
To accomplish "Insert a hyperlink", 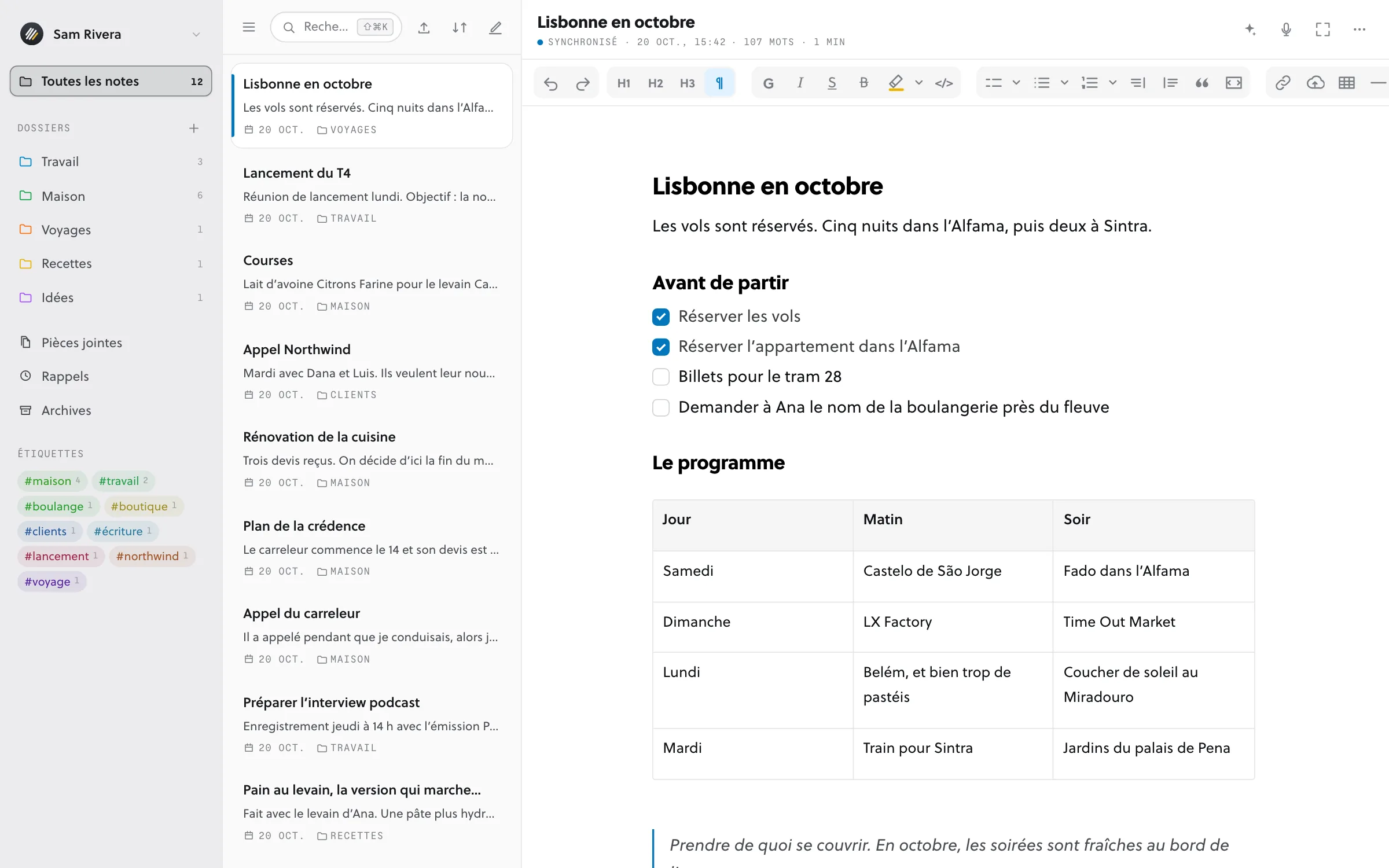I will (1283, 83).
